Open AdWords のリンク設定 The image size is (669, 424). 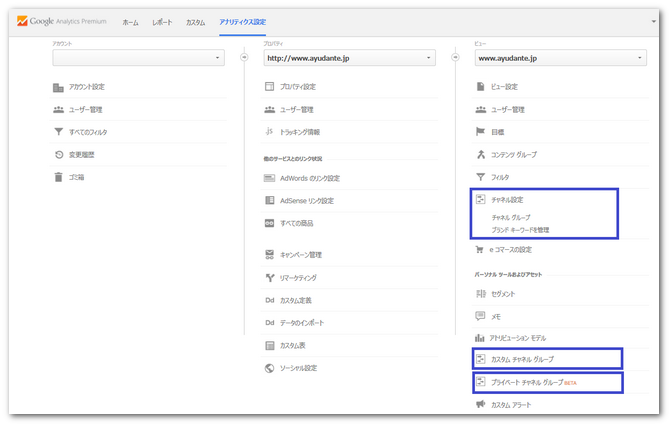[x=310, y=178]
